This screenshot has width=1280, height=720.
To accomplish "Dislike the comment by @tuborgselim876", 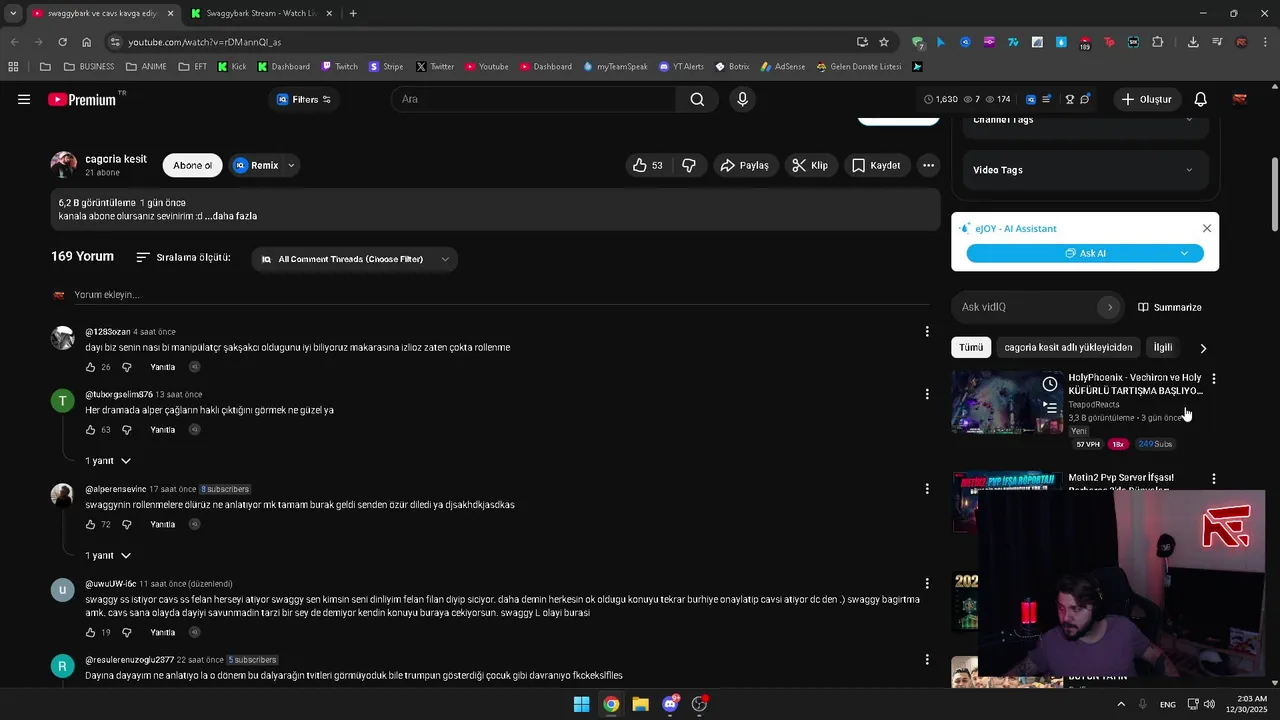I will 127,430.
